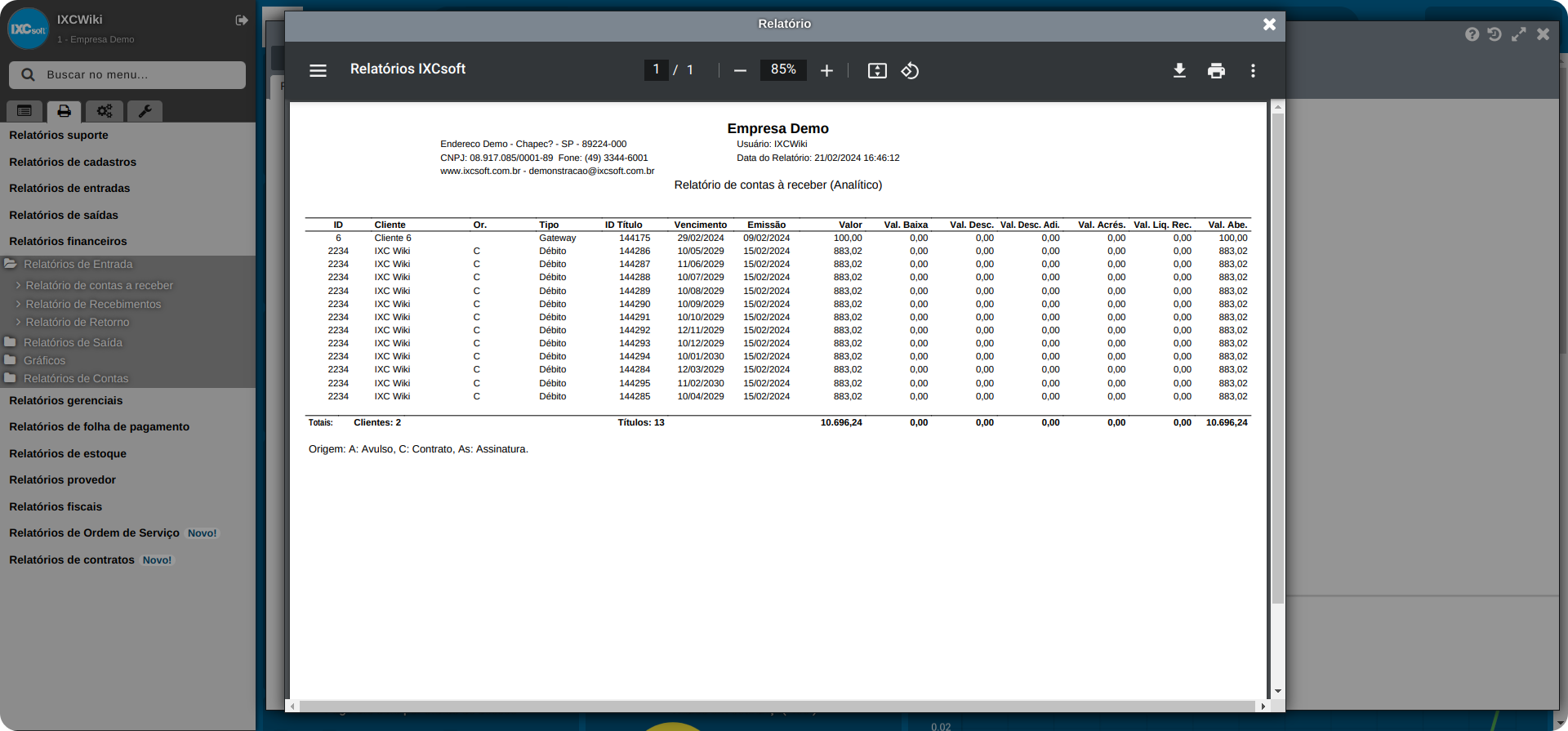Open Relatório de Retorno
The width and height of the screenshot is (1568, 731).
tap(77, 323)
